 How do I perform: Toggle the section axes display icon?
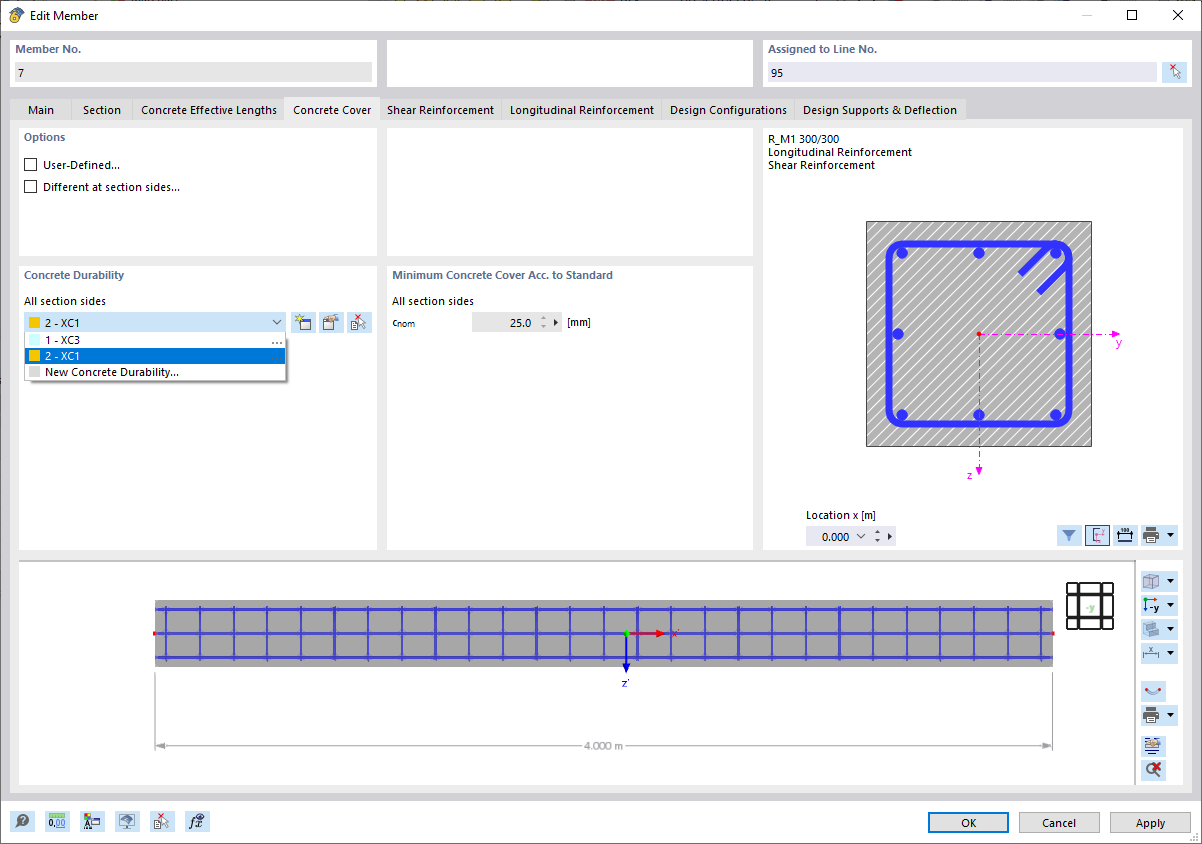click(x=1097, y=536)
